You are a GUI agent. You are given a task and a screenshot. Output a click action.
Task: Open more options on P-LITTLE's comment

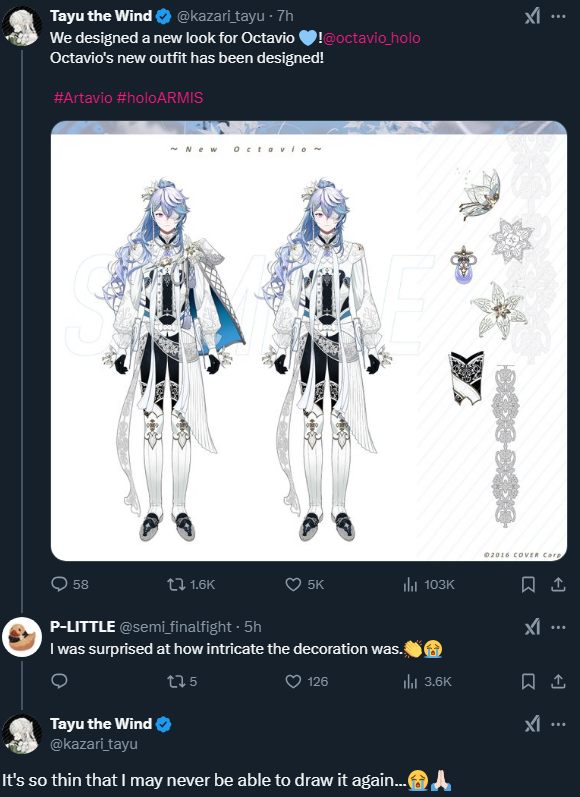558,627
